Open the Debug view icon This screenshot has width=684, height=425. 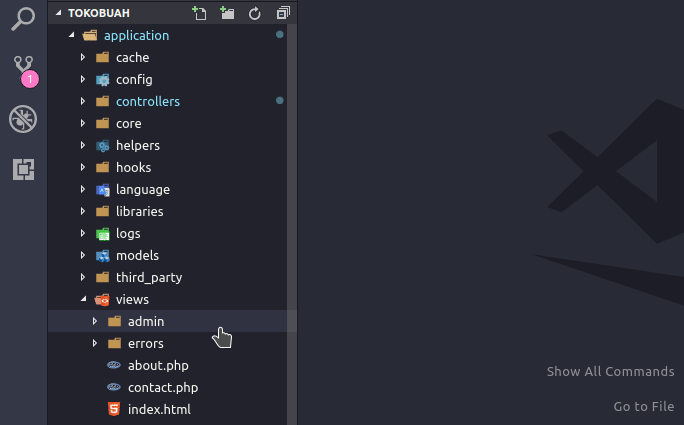coord(23,119)
